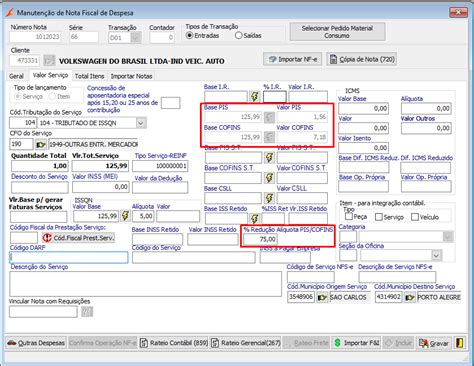Click Importar NF-e button
This screenshot has height=366, width=474.
(293, 59)
